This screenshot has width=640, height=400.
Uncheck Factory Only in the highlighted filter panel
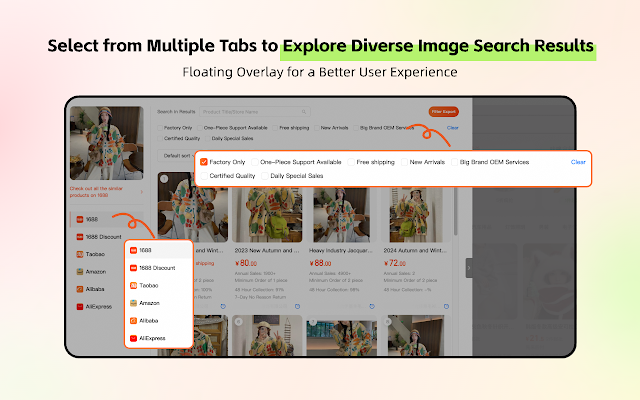204,162
